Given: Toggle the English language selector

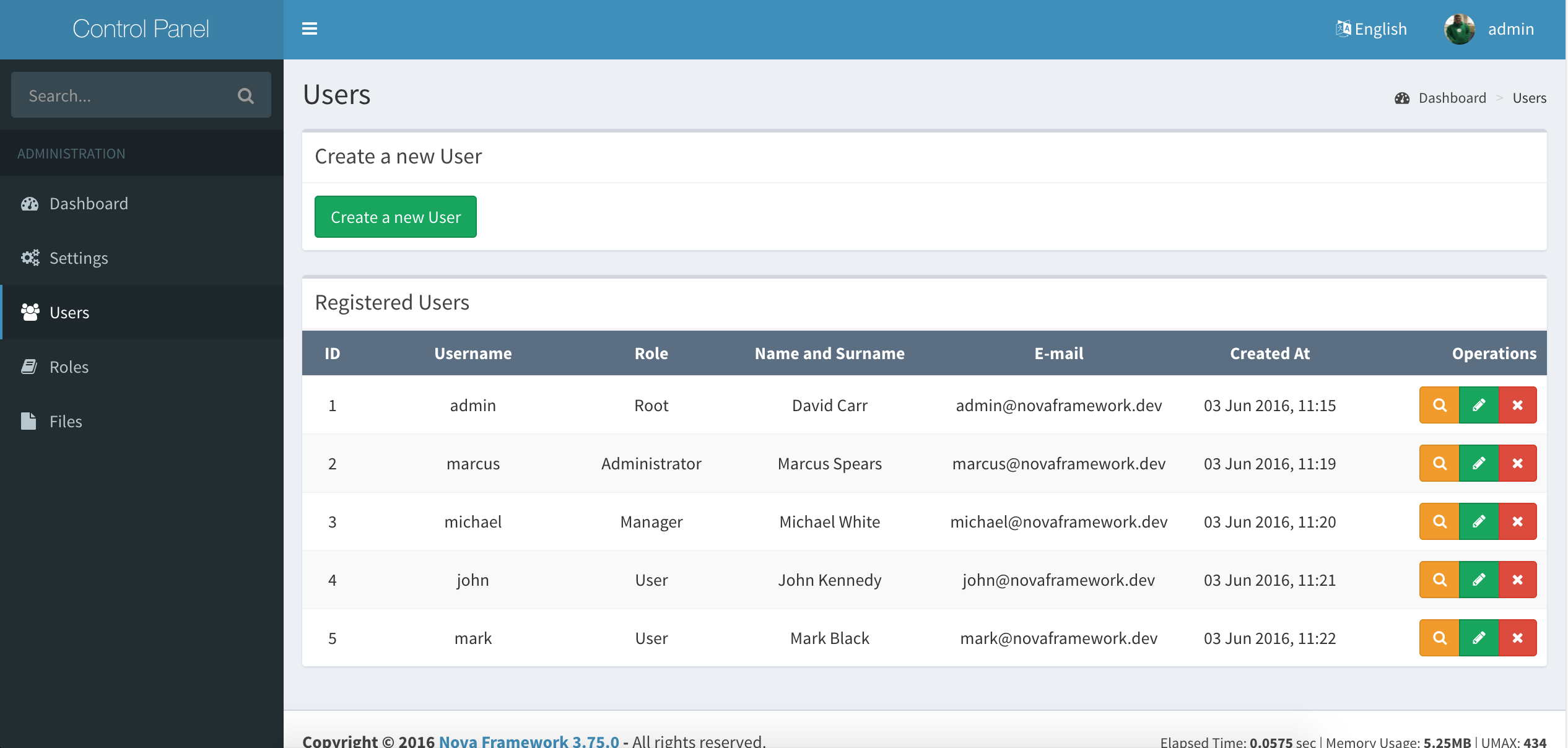Looking at the screenshot, I should click(x=1371, y=28).
